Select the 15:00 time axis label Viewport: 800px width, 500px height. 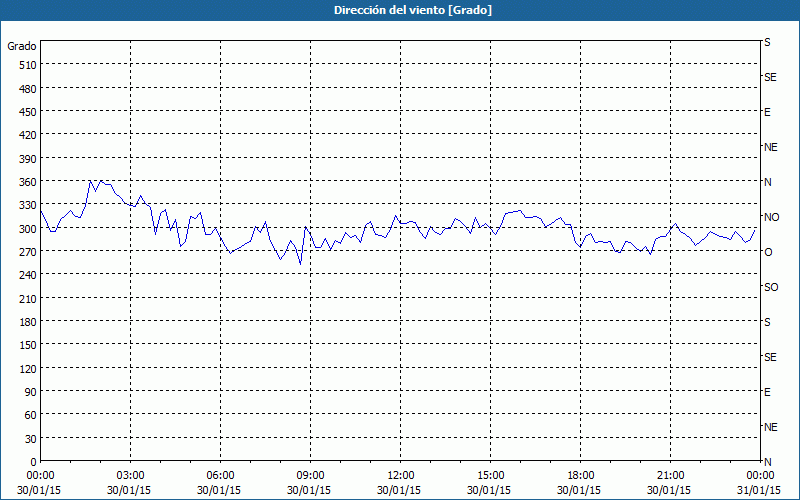click(490, 475)
